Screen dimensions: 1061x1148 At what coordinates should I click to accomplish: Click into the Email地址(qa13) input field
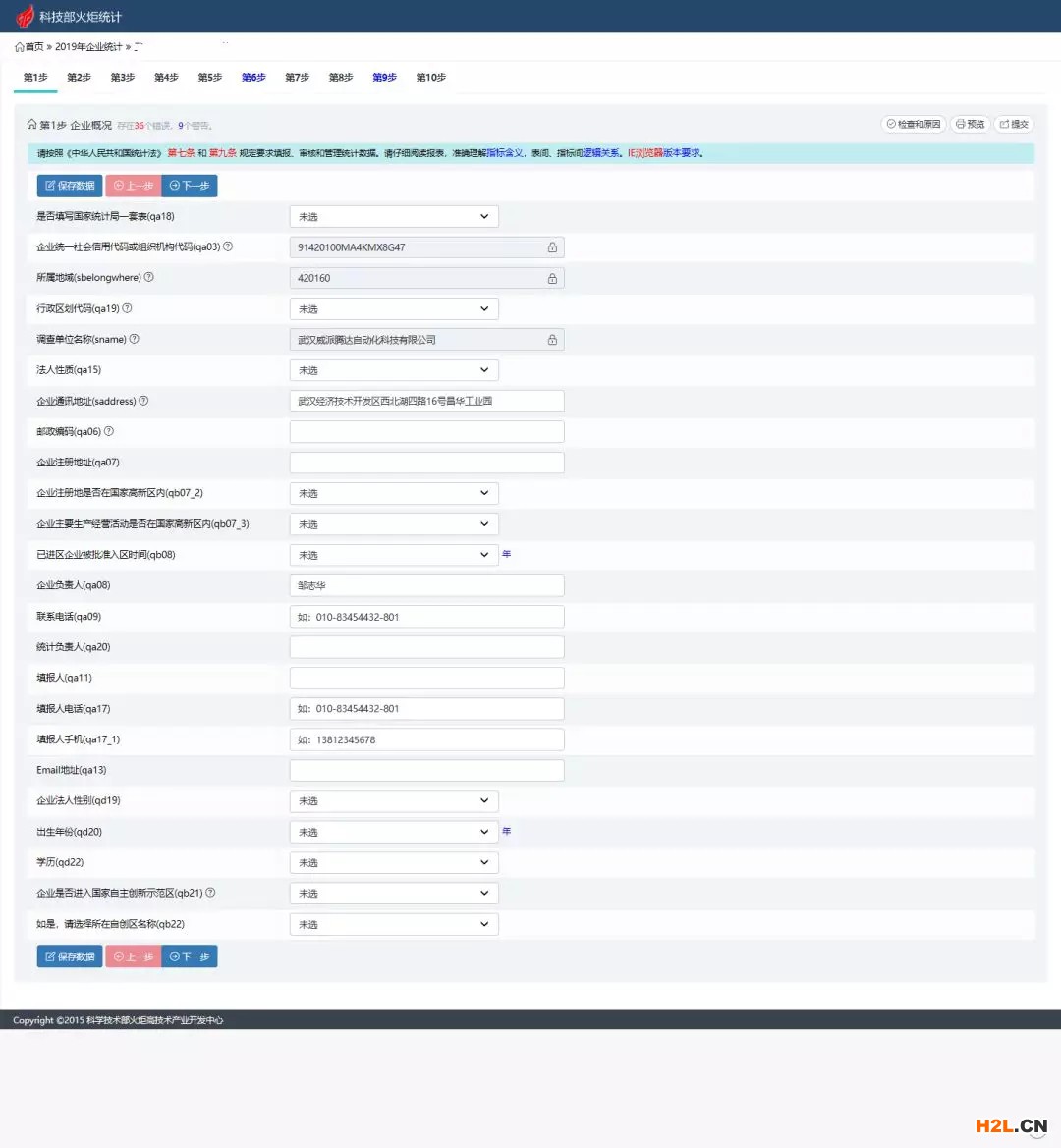[x=426, y=770]
